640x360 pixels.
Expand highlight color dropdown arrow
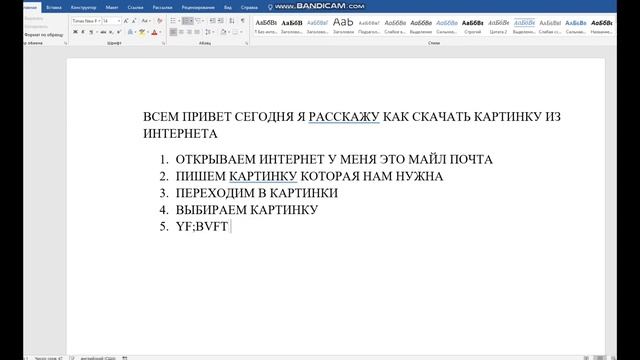pyautogui.click(x=147, y=32)
